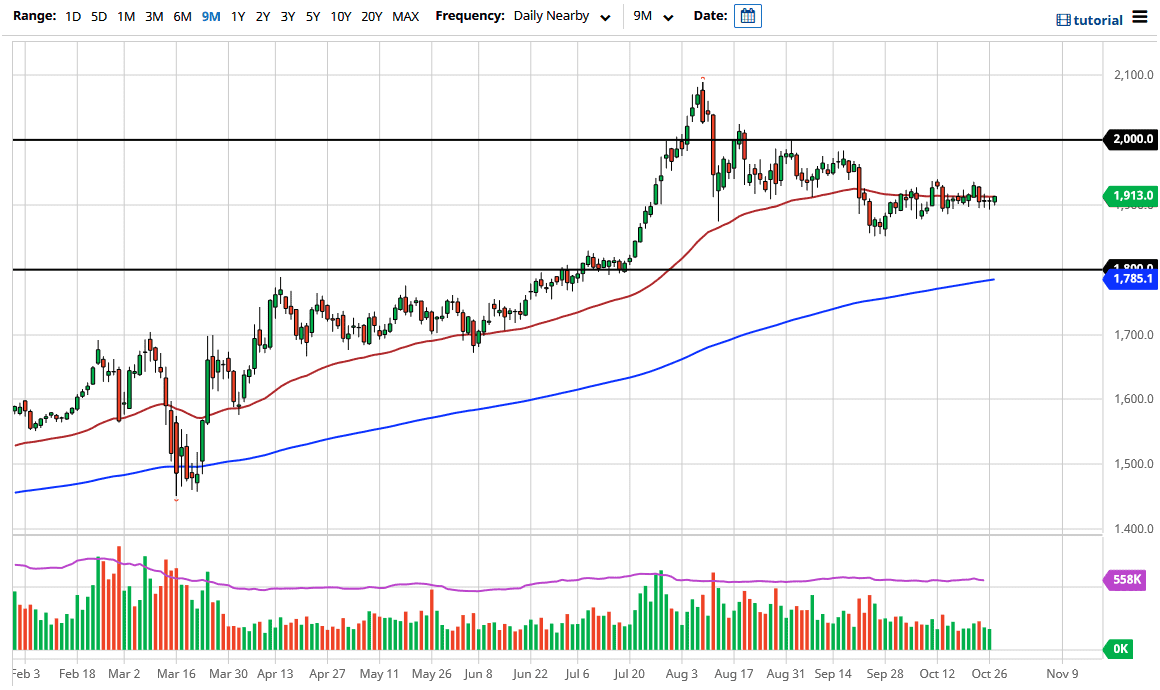The width and height of the screenshot is (1160, 690).
Task: Click the Range label text
Action: point(34,16)
